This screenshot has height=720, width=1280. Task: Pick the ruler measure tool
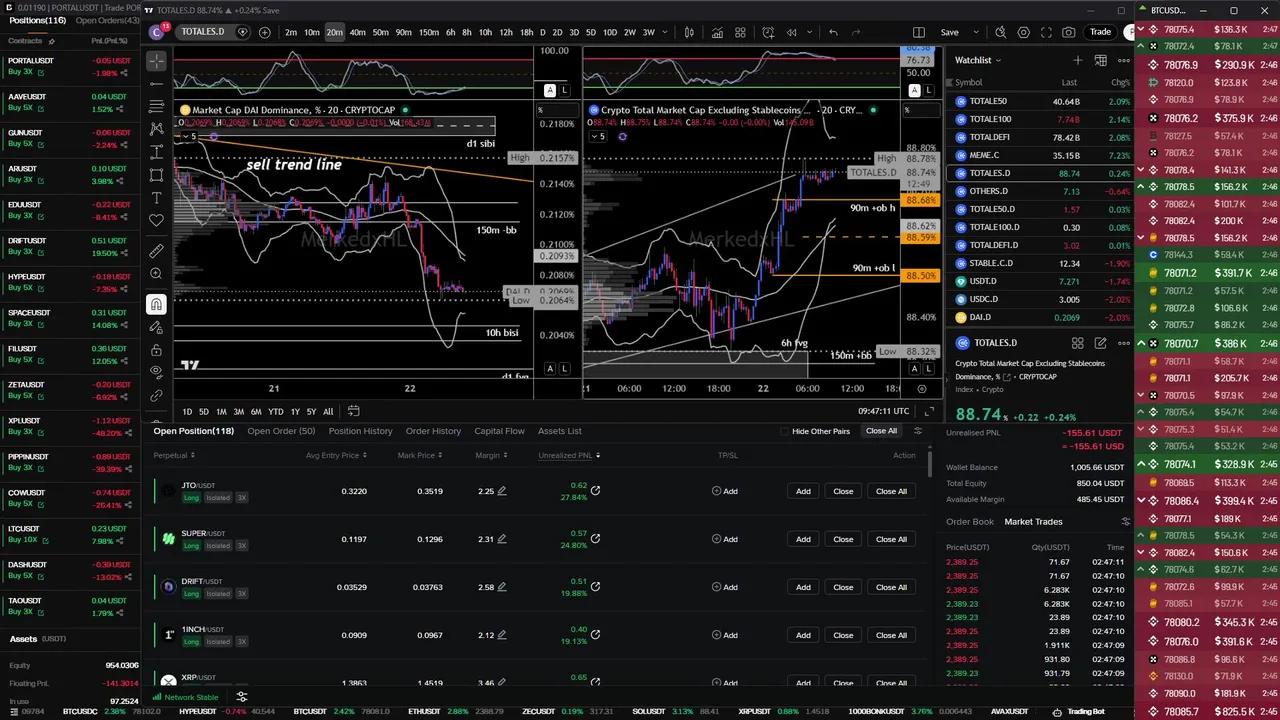(x=156, y=250)
